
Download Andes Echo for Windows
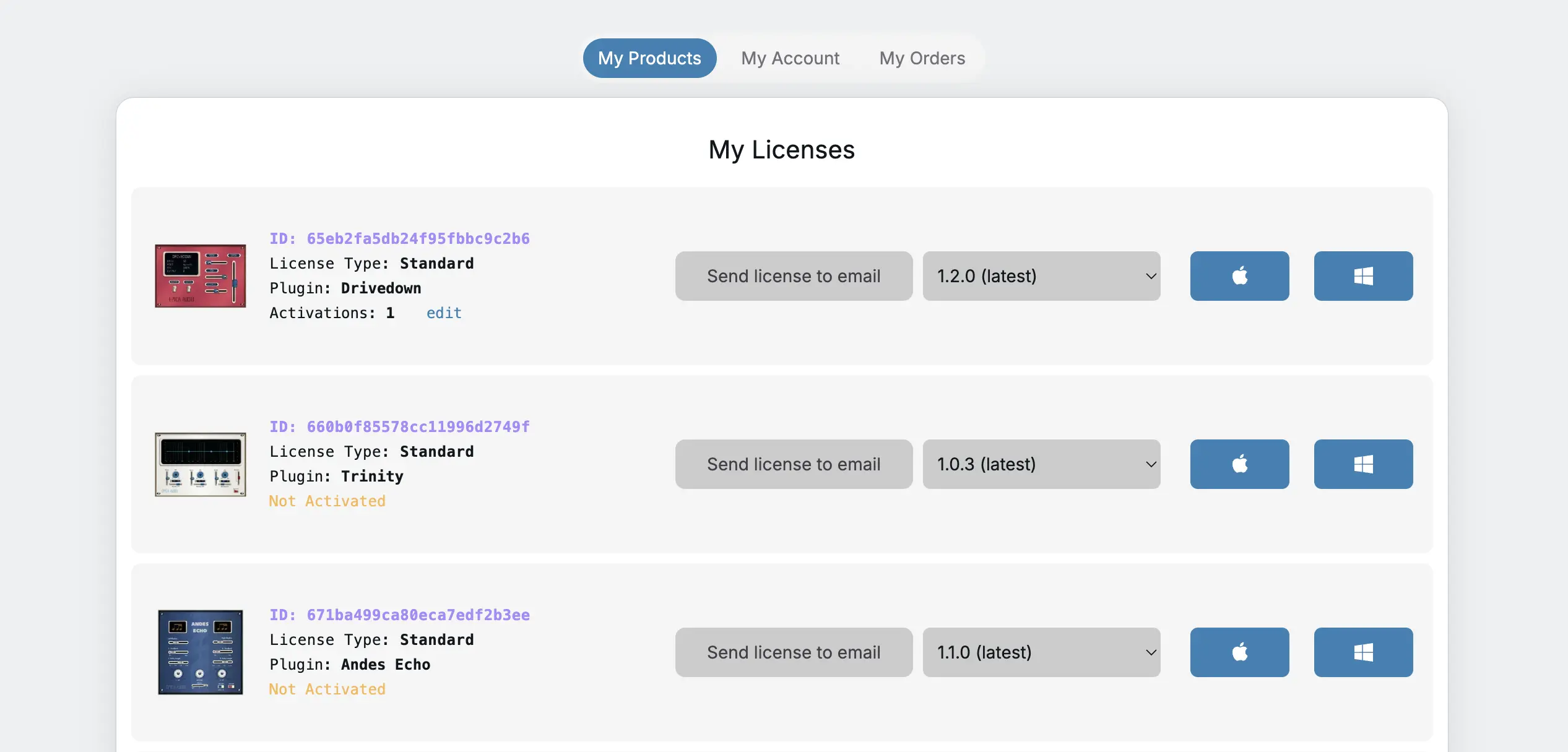coord(1363,652)
